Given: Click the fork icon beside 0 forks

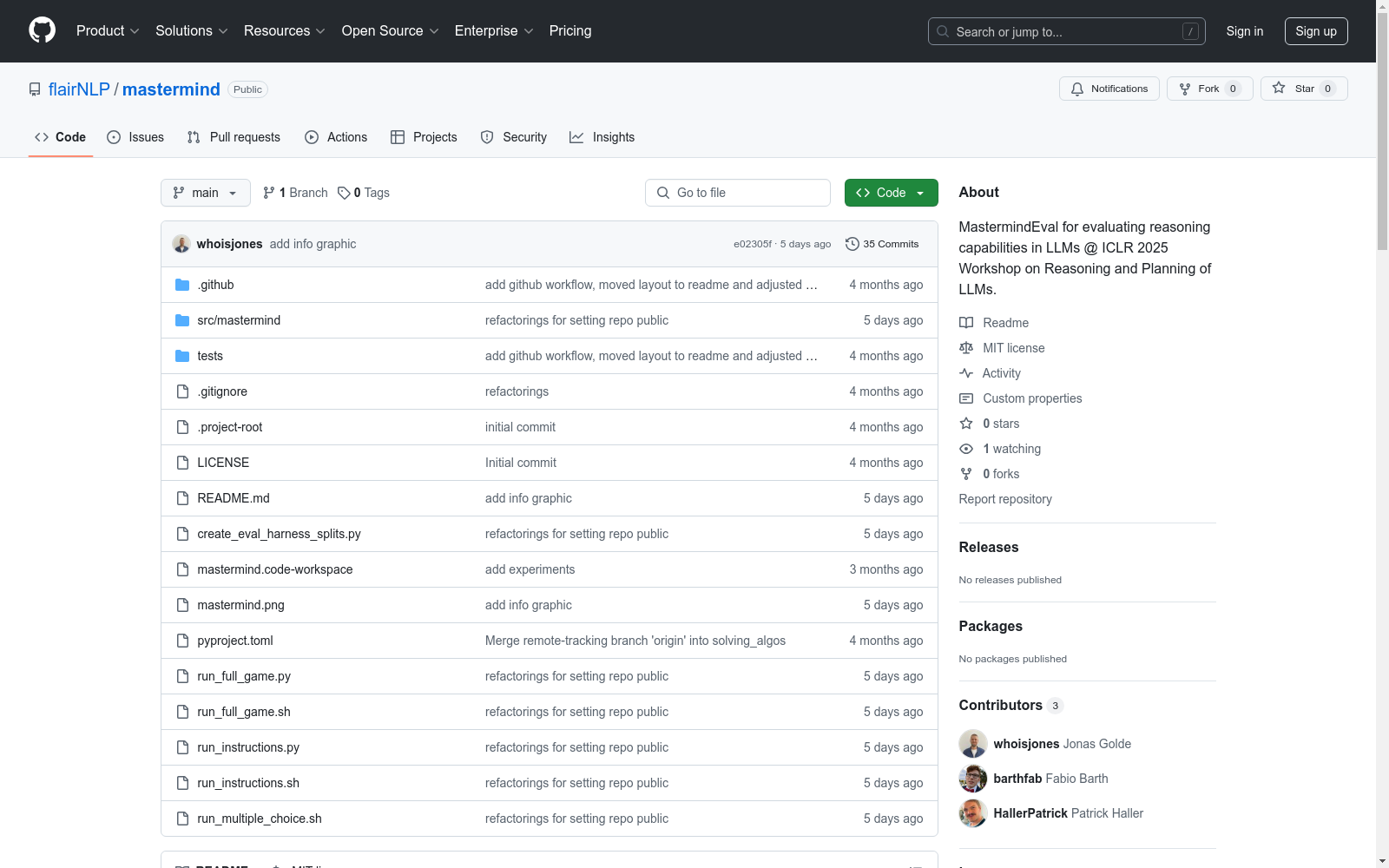Looking at the screenshot, I should 966,474.
